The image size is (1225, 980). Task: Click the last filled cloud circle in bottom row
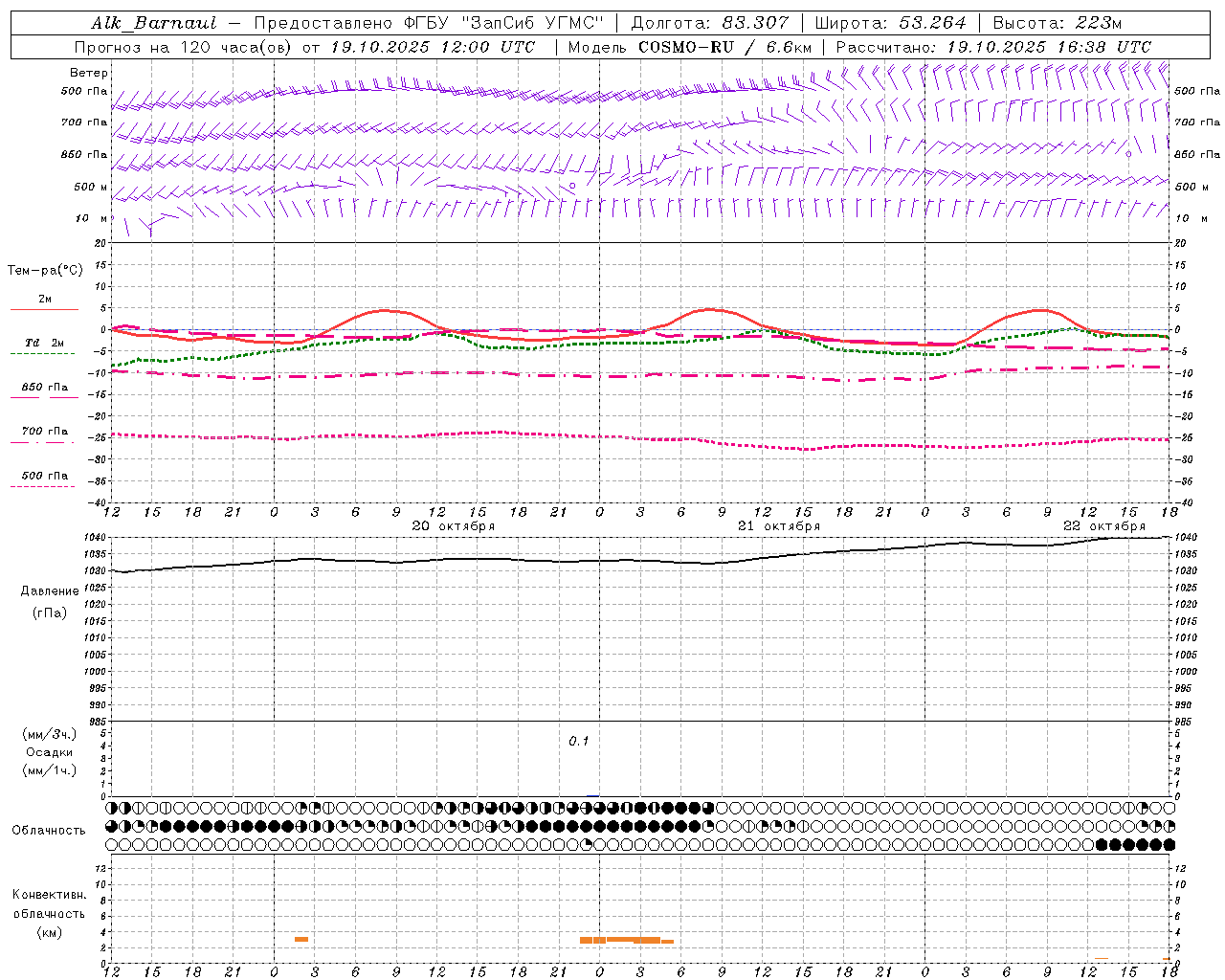click(x=1169, y=845)
